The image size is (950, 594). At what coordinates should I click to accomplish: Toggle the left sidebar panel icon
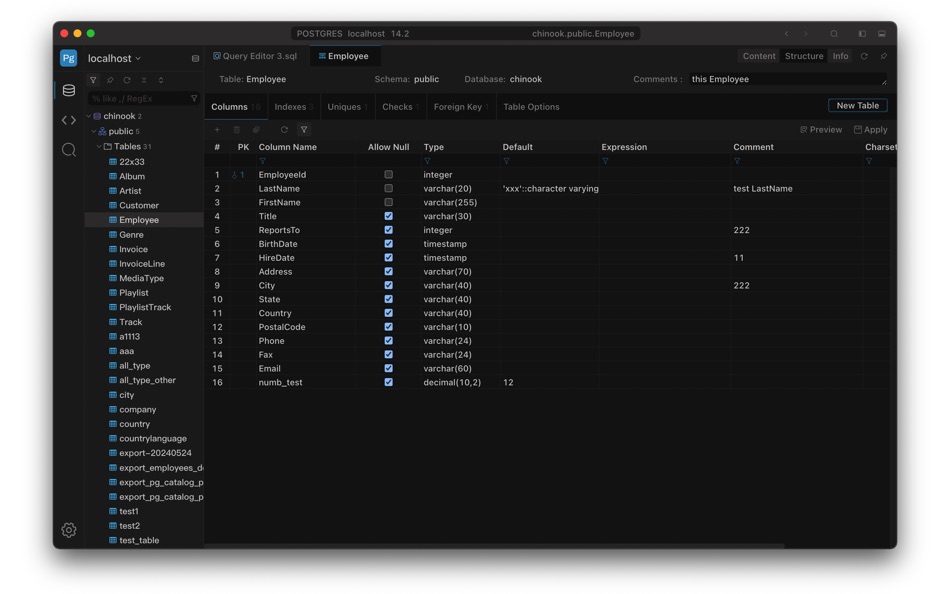862,34
